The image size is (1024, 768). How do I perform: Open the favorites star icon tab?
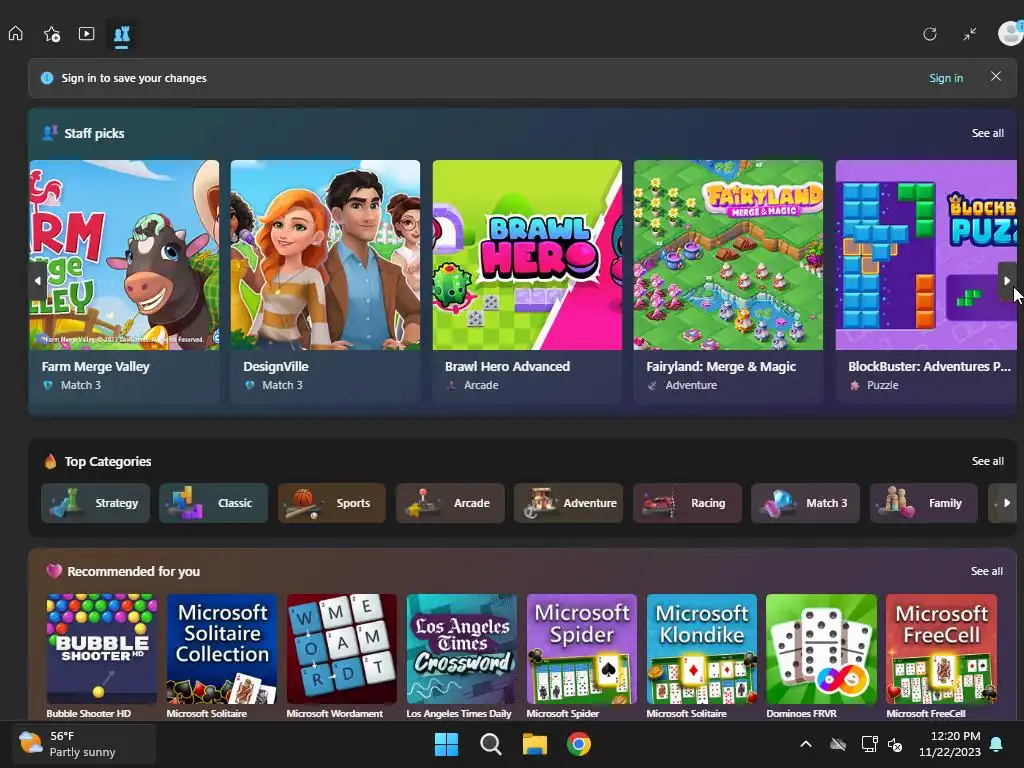pos(52,34)
